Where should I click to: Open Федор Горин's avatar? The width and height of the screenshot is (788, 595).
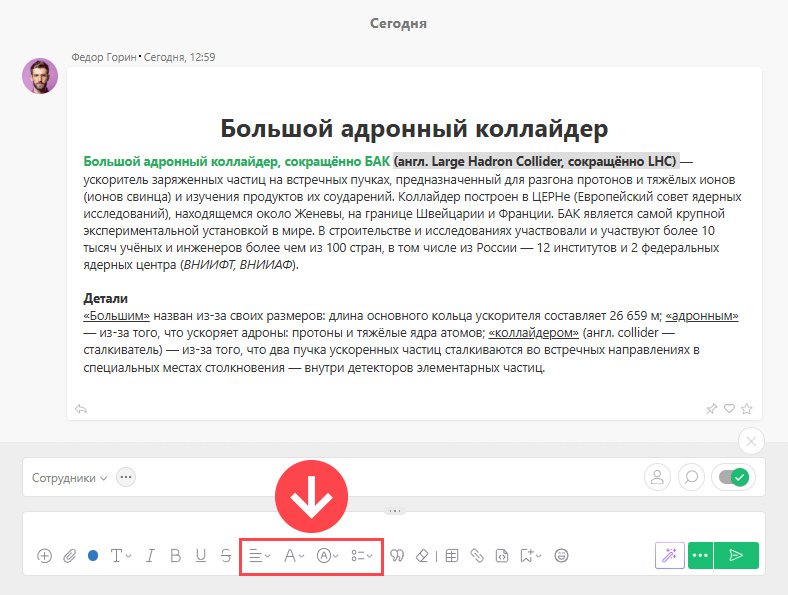(x=40, y=76)
